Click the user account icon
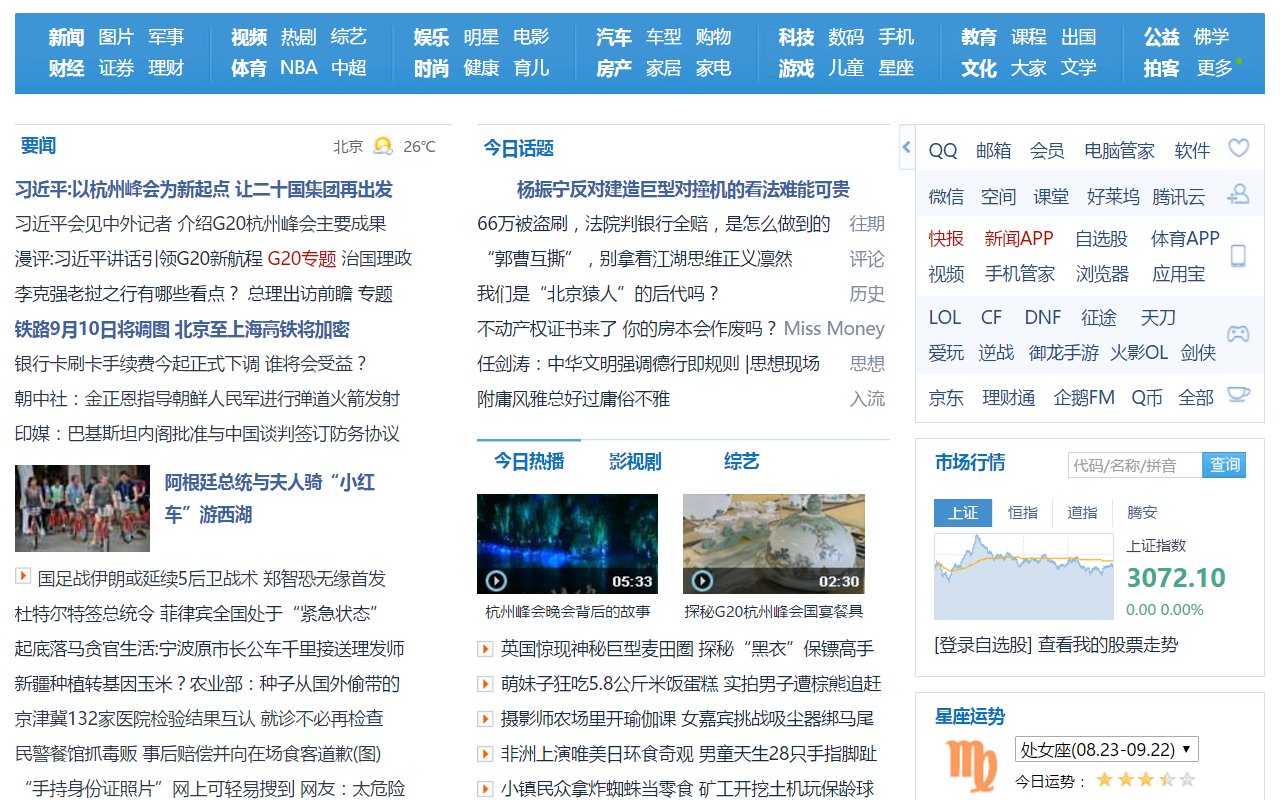Viewport: 1280px width, 800px height. point(1238,194)
